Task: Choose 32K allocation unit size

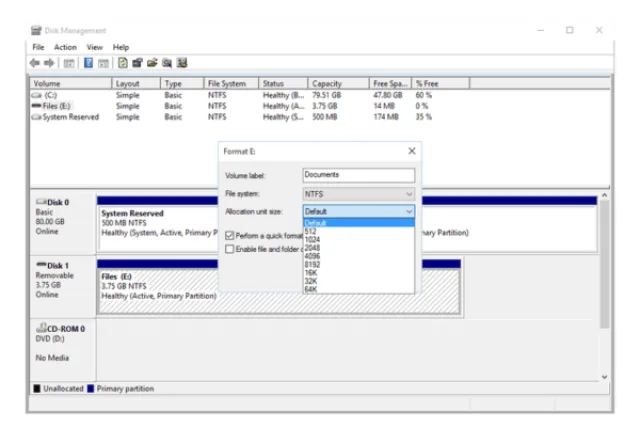Action: [x=359, y=281]
